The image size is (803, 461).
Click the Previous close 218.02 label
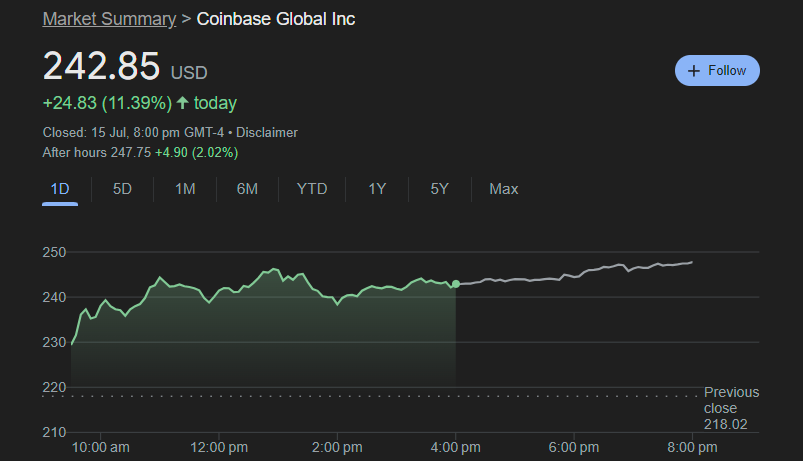(731, 408)
